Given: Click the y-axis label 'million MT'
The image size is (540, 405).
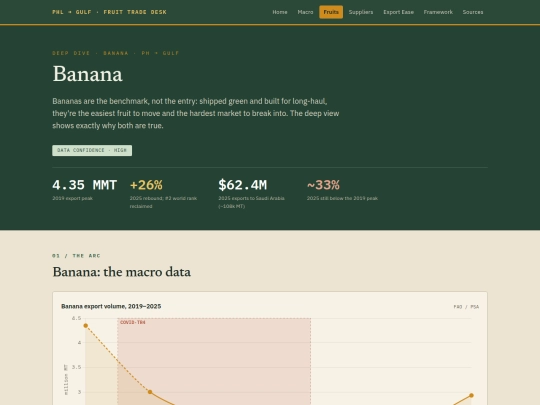Looking at the screenshot, I should pyautogui.click(x=66, y=380).
